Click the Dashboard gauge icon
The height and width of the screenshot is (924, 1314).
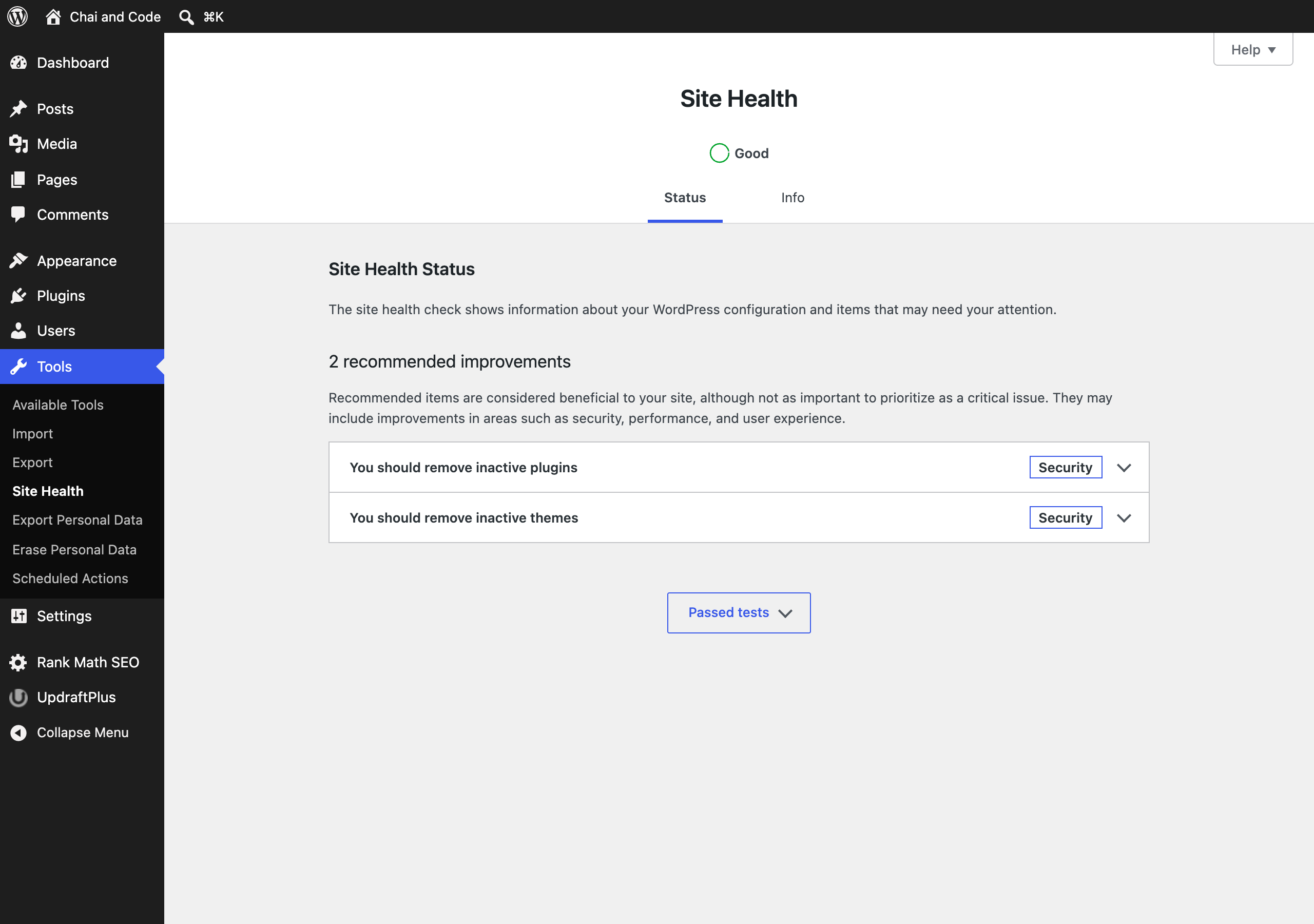coord(18,63)
